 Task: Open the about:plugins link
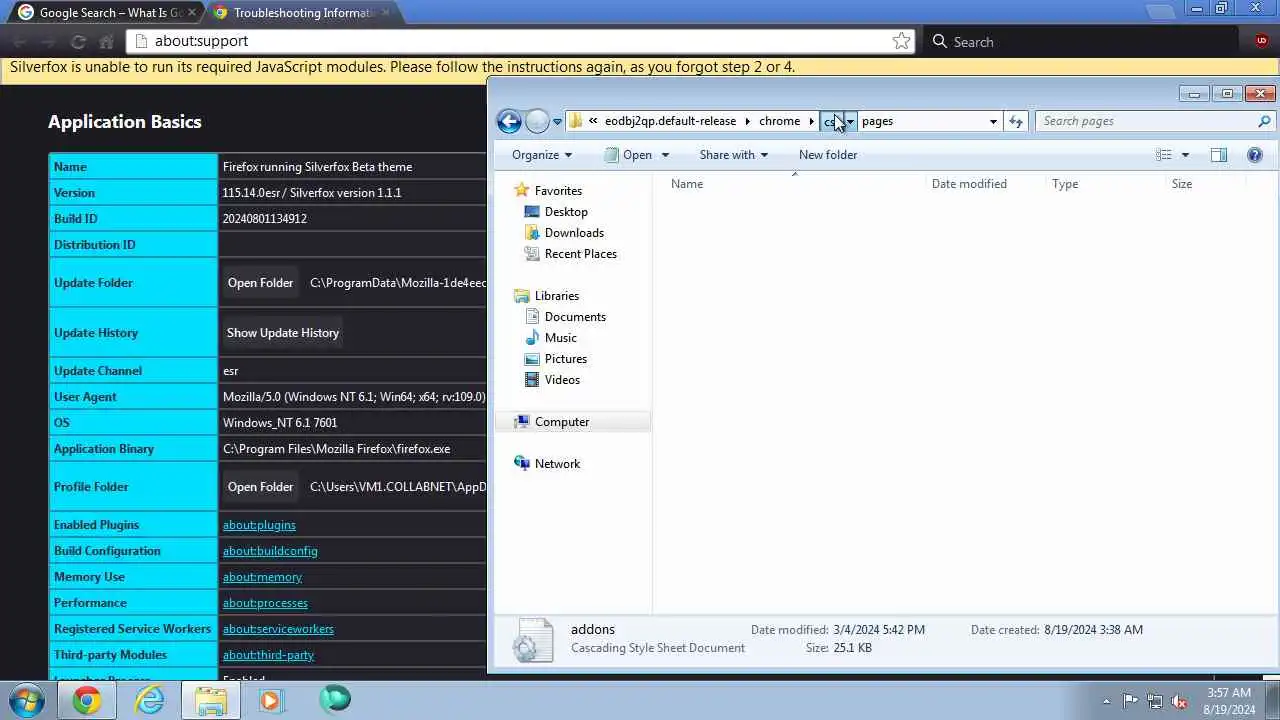pyautogui.click(x=259, y=525)
